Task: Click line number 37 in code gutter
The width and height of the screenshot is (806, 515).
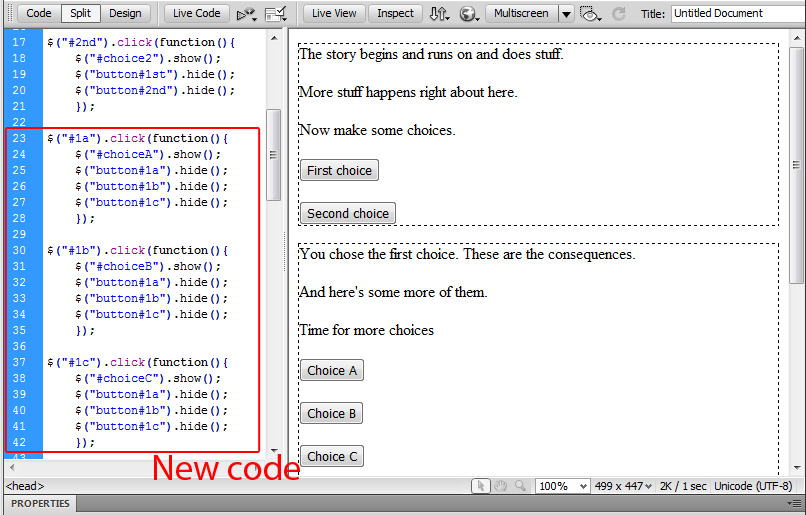Action: pos(19,362)
